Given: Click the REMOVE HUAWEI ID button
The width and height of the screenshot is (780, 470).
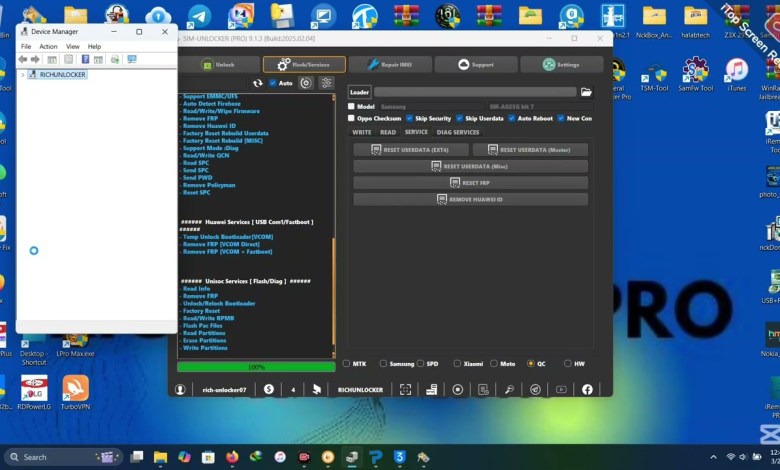Looking at the screenshot, I should pos(470,200).
